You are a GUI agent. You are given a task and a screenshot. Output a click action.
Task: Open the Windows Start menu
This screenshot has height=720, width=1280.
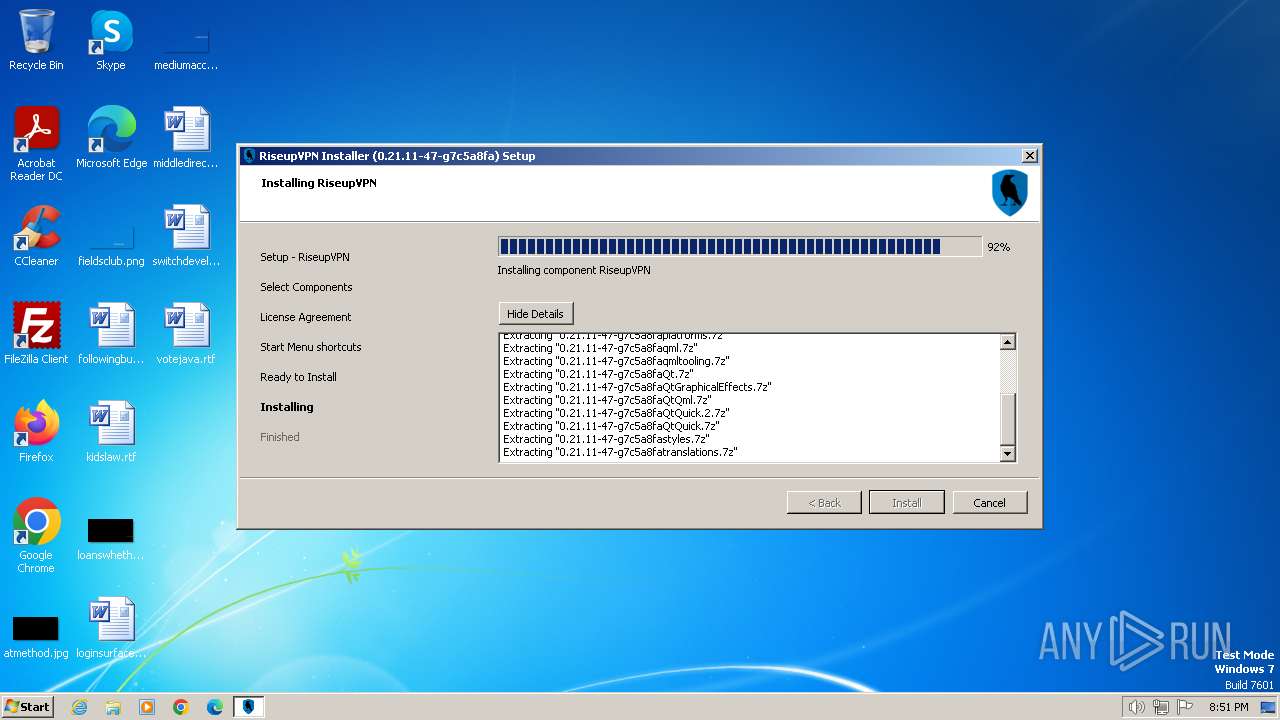pos(27,707)
